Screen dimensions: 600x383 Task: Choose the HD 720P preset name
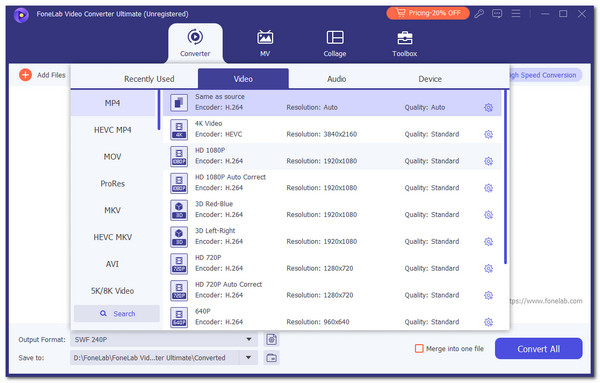(208, 258)
